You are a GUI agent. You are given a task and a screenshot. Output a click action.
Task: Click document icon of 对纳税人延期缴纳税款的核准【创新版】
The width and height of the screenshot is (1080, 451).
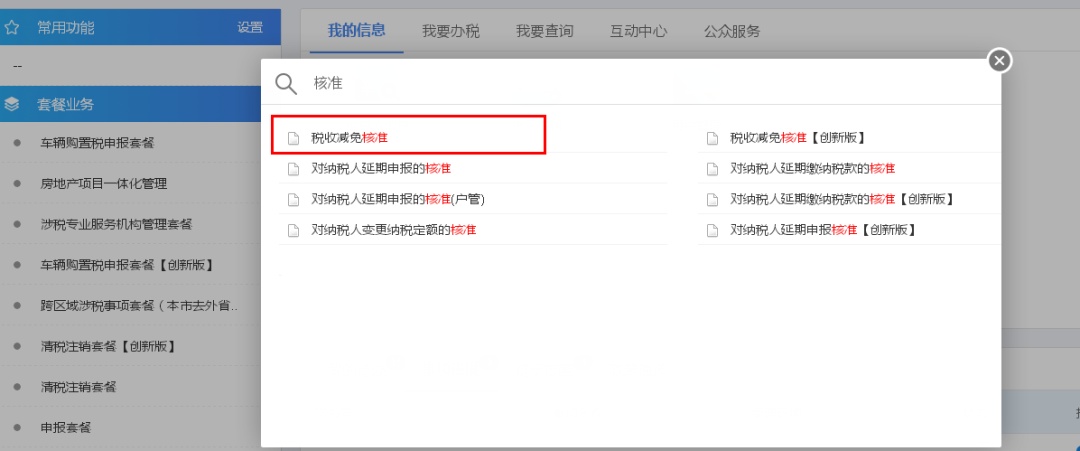[712, 199]
